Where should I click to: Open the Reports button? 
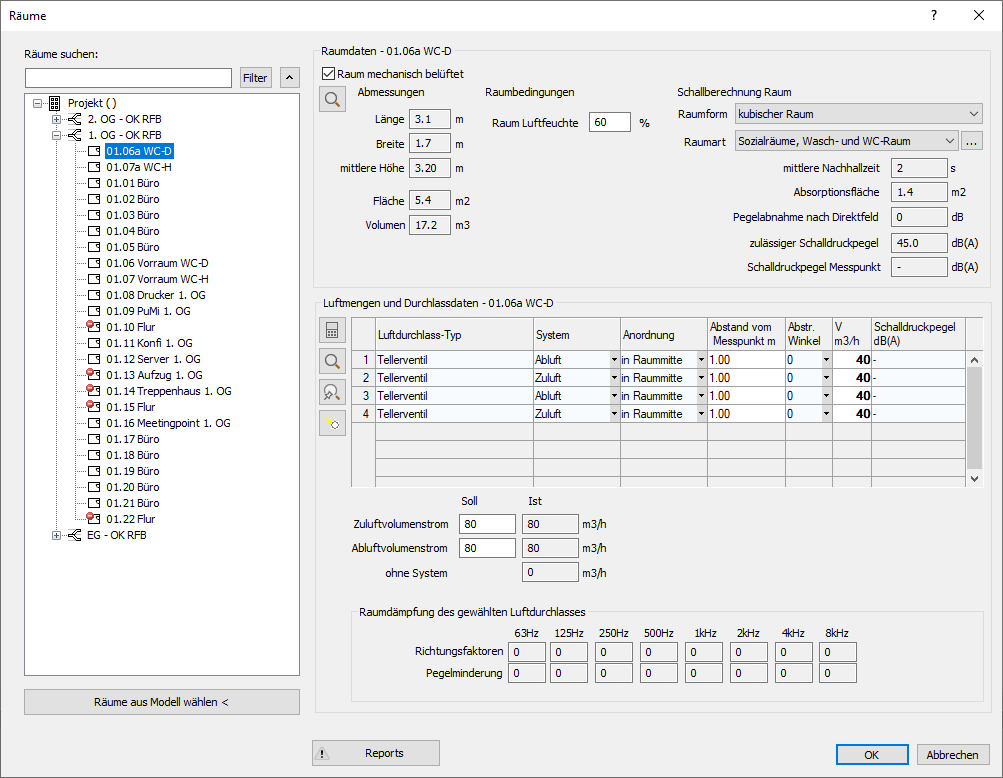(x=375, y=753)
